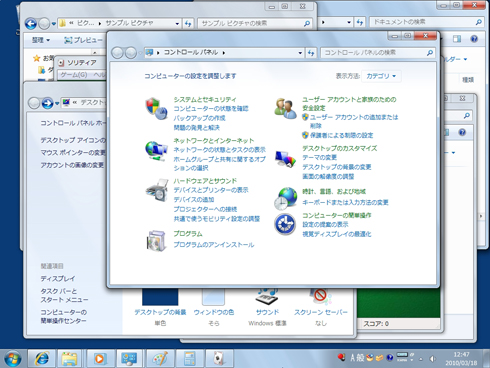Click Set up parental controls link
The image size is (490, 368).
341,135
